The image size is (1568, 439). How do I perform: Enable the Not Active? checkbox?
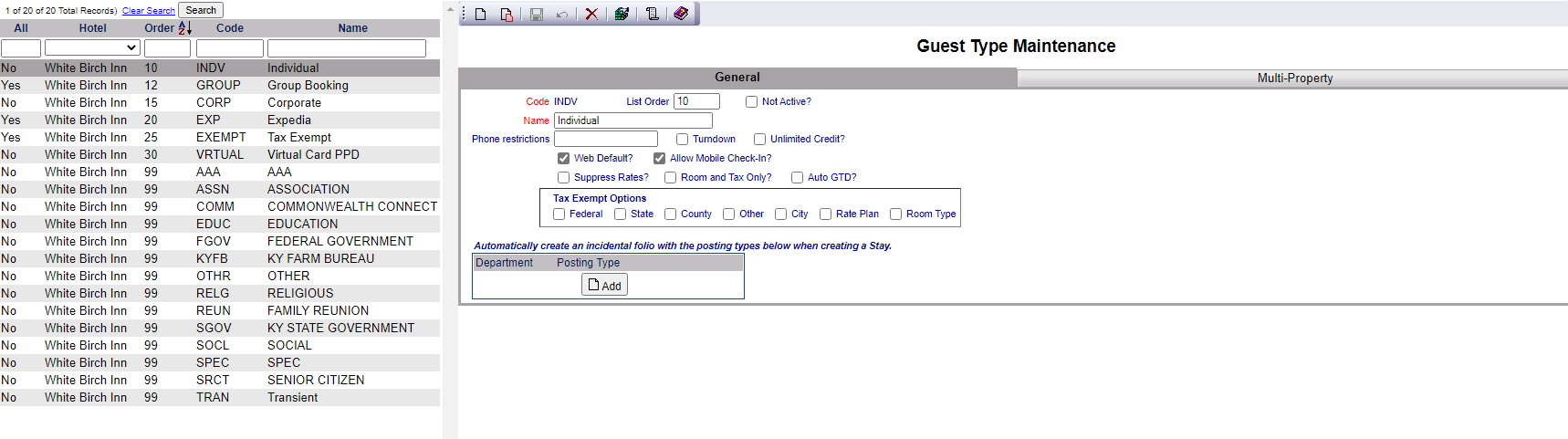(x=751, y=102)
